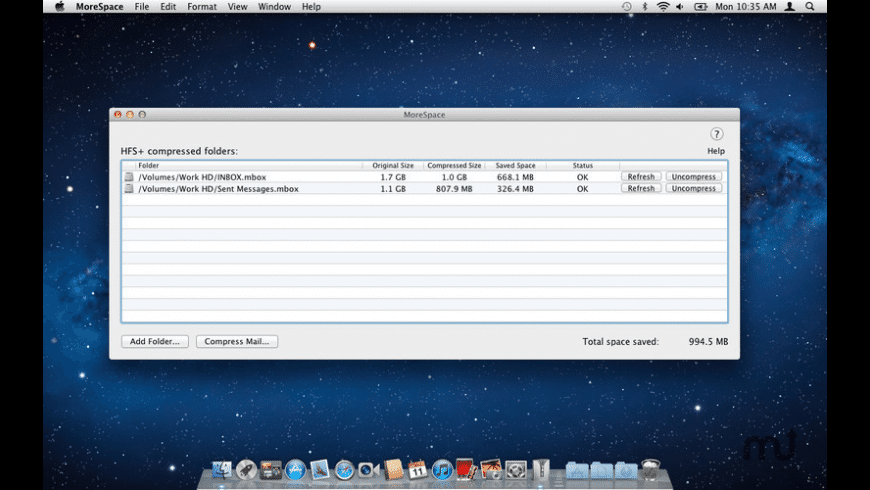Open the Format menu
The image size is (870, 490).
click(202, 7)
